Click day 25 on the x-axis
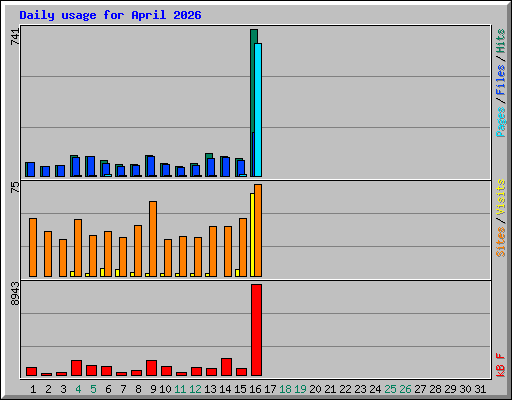Screen dimensions: 512x400 point(390,389)
